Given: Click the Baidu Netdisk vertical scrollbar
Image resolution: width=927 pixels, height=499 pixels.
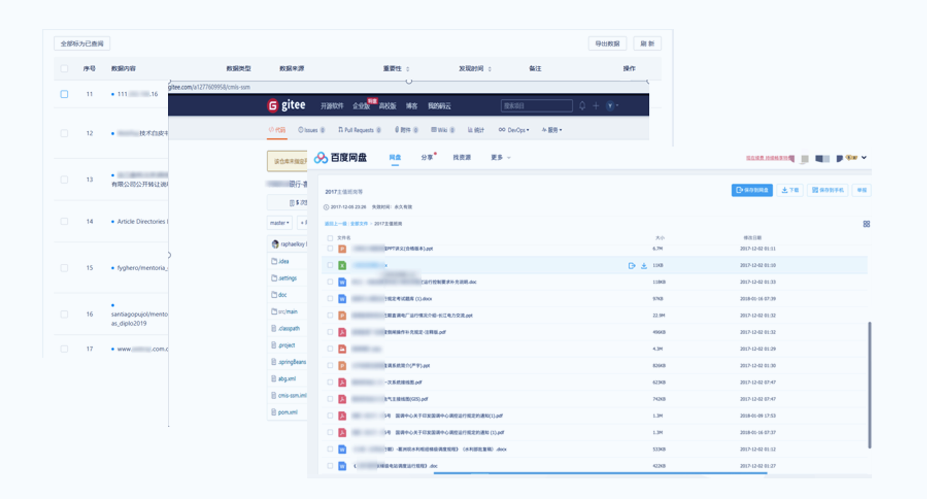Looking at the screenshot, I should 869,385.
